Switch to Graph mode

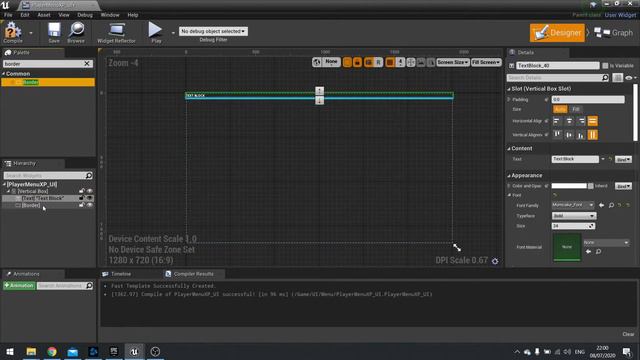(613, 33)
